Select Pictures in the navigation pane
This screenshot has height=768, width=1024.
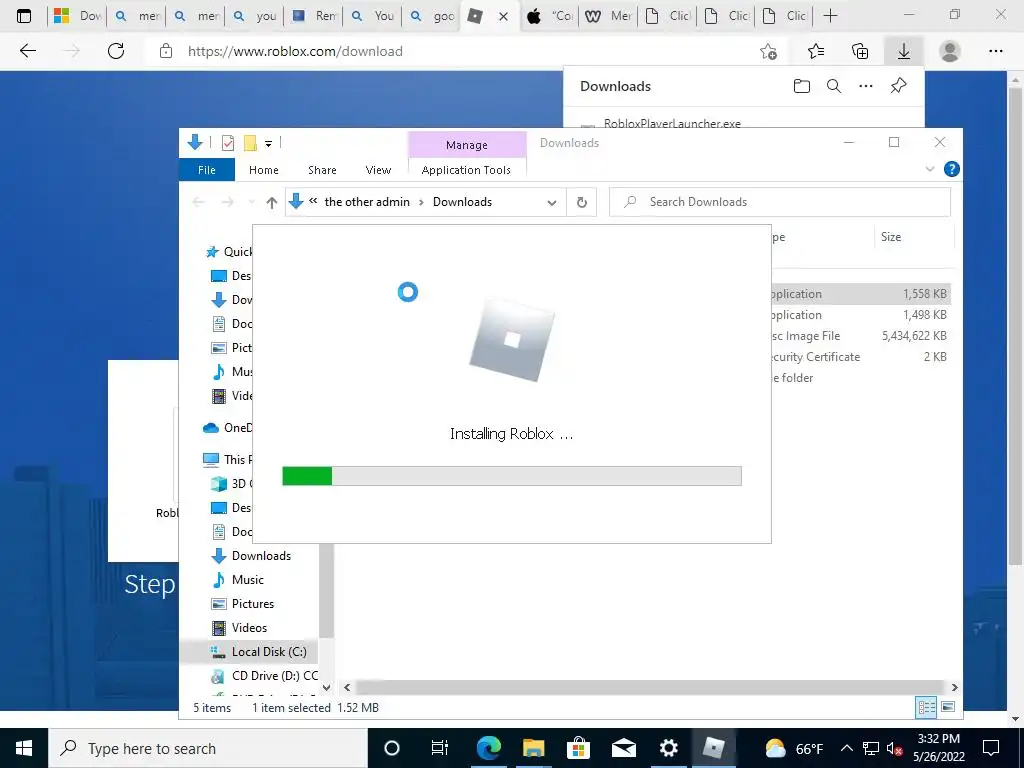coord(242,603)
